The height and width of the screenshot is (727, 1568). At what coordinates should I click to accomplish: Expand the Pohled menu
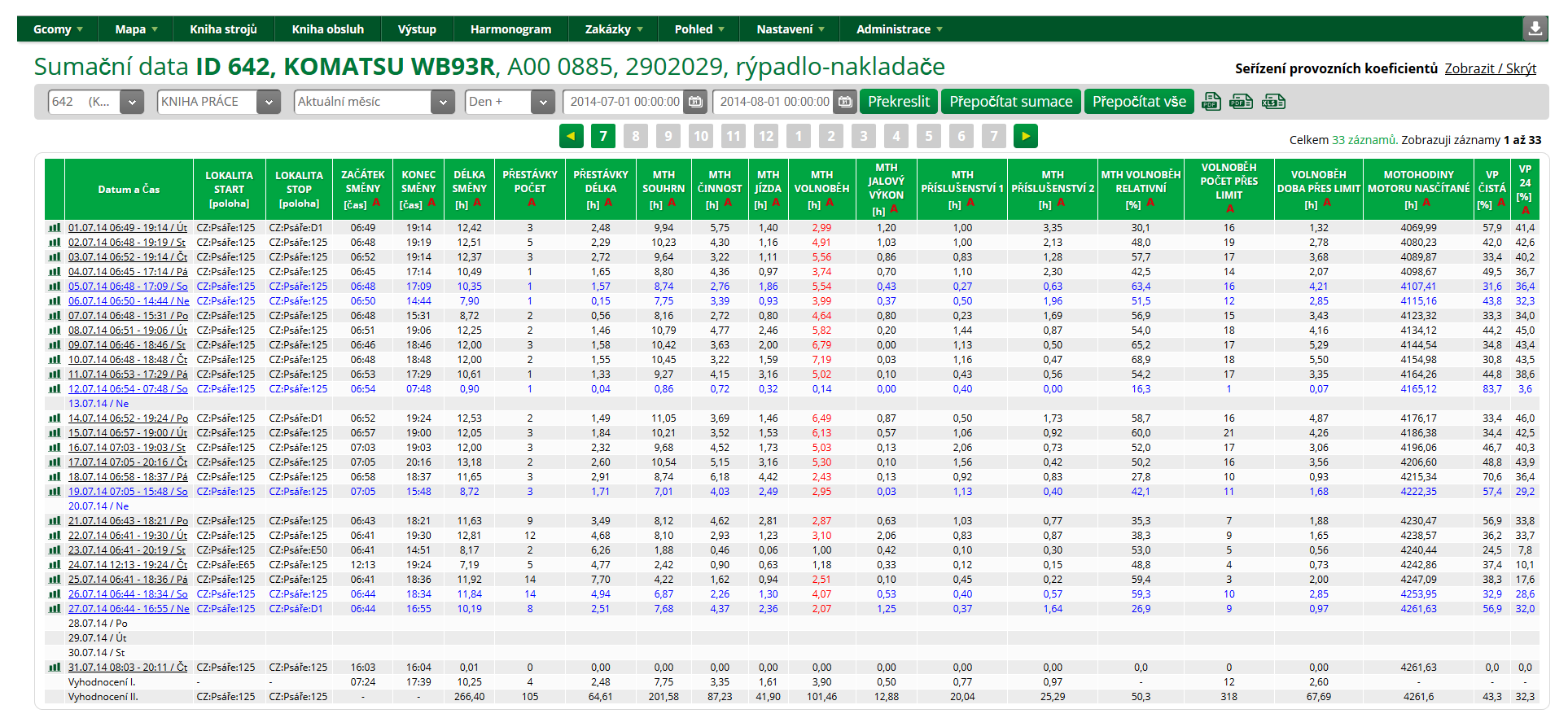click(x=699, y=29)
